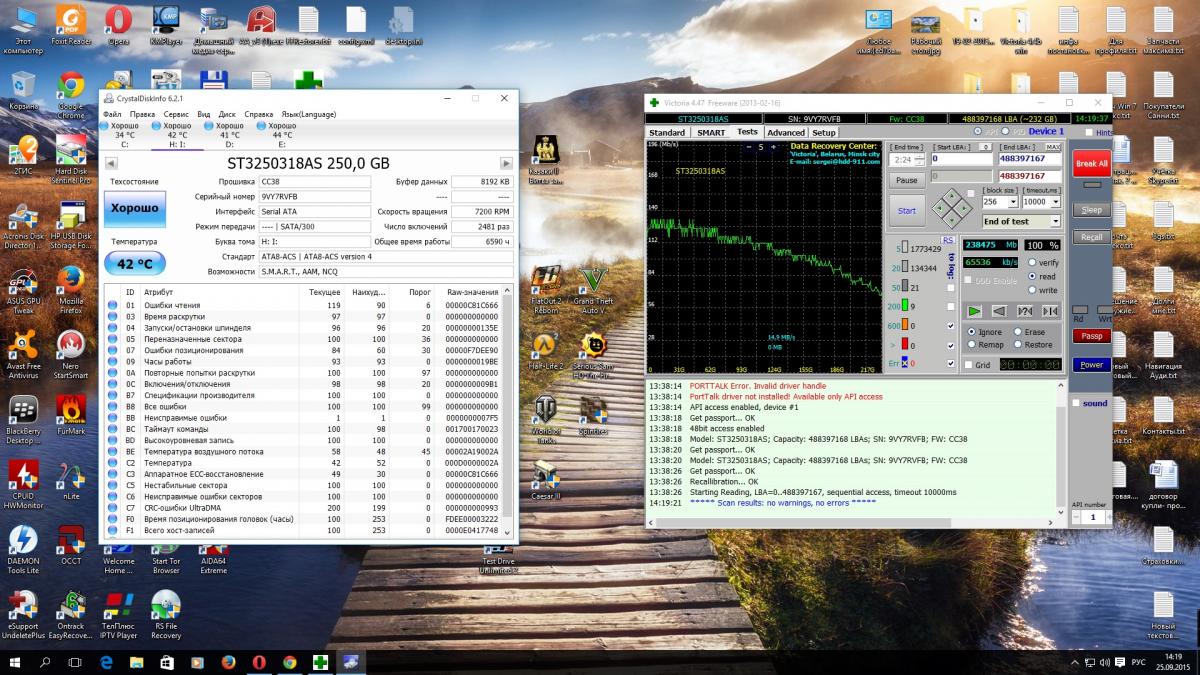Open the Google Chrome desktop shortcut
This screenshot has height=675, width=1200.
click(71, 95)
